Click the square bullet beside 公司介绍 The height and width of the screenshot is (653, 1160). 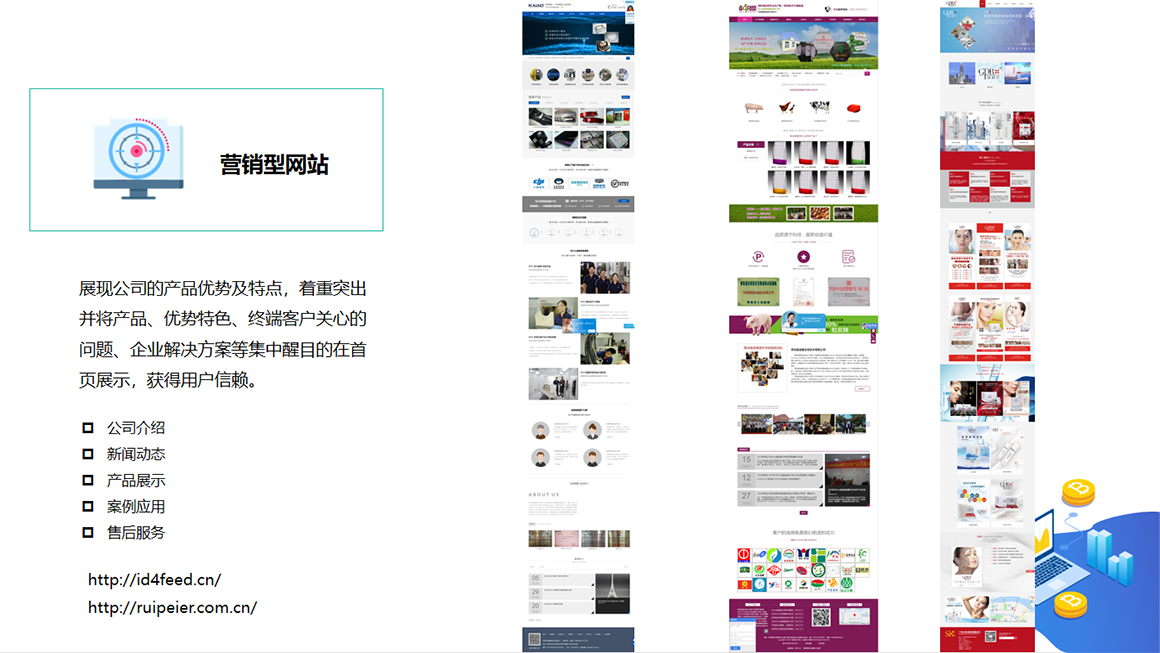(88, 428)
